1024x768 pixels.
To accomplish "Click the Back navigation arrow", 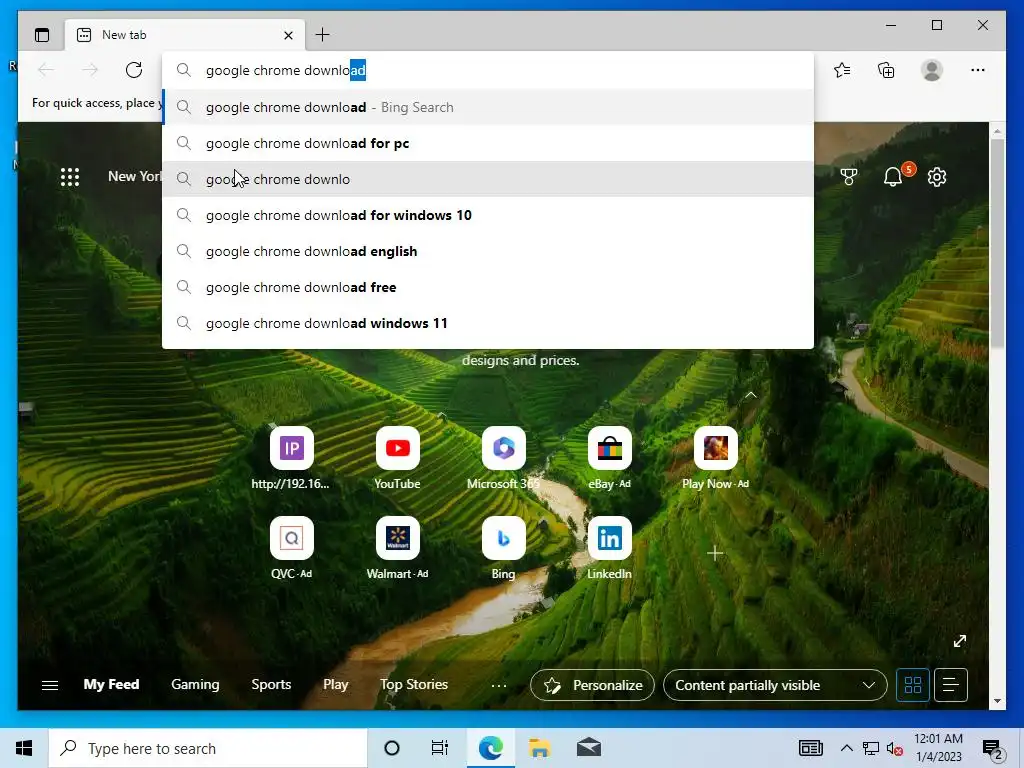I will 46,70.
